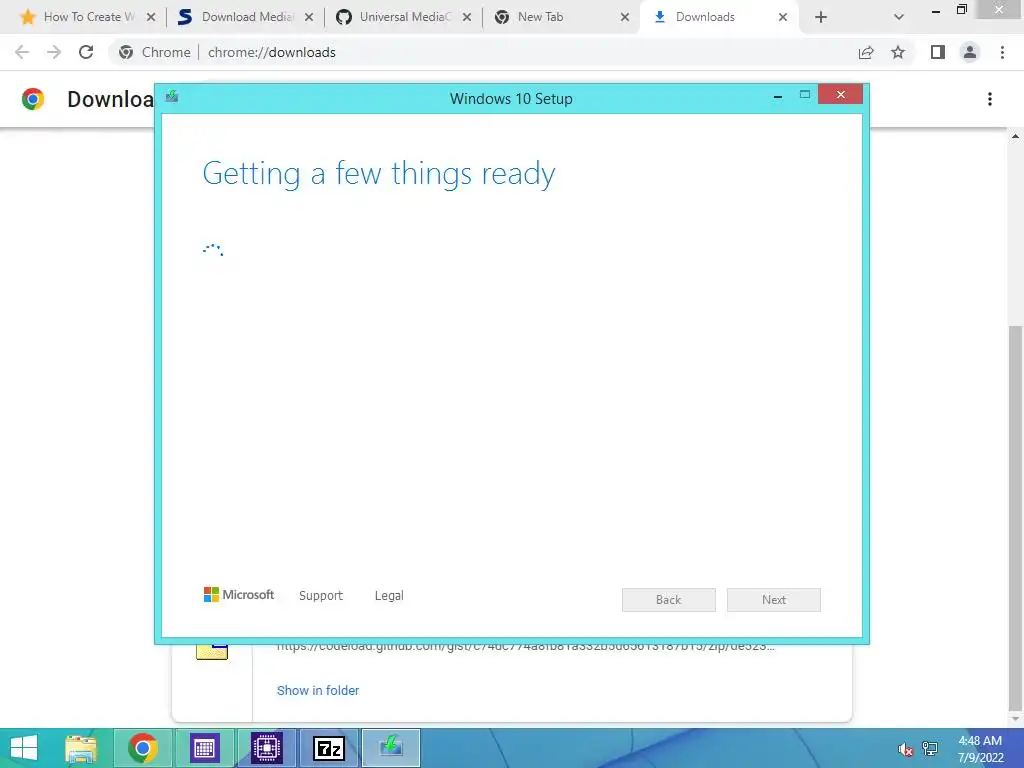Maximize the Windows 10 Setup window
The height and width of the screenshot is (768, 1024).
[x=805, y=95]
